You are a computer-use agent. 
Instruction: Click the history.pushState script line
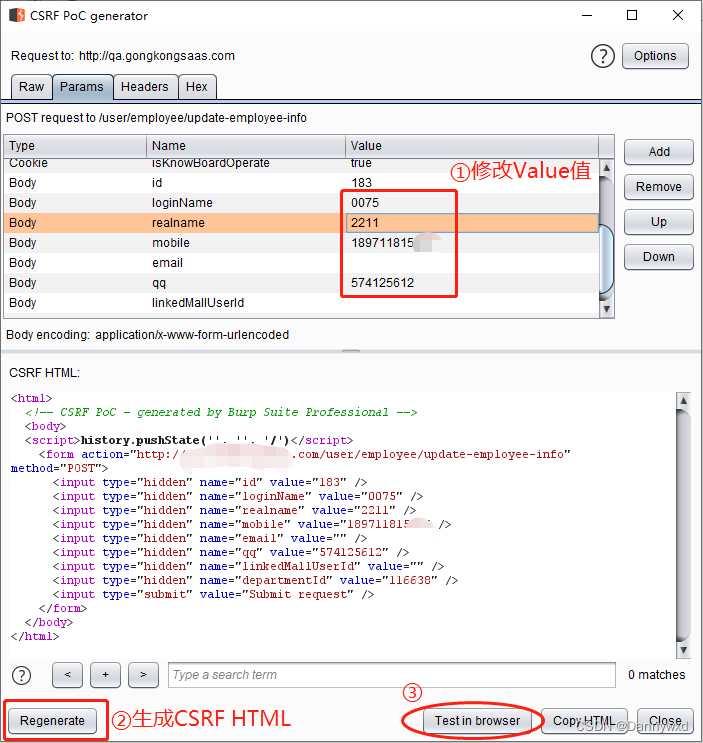[x=189, y=440]
